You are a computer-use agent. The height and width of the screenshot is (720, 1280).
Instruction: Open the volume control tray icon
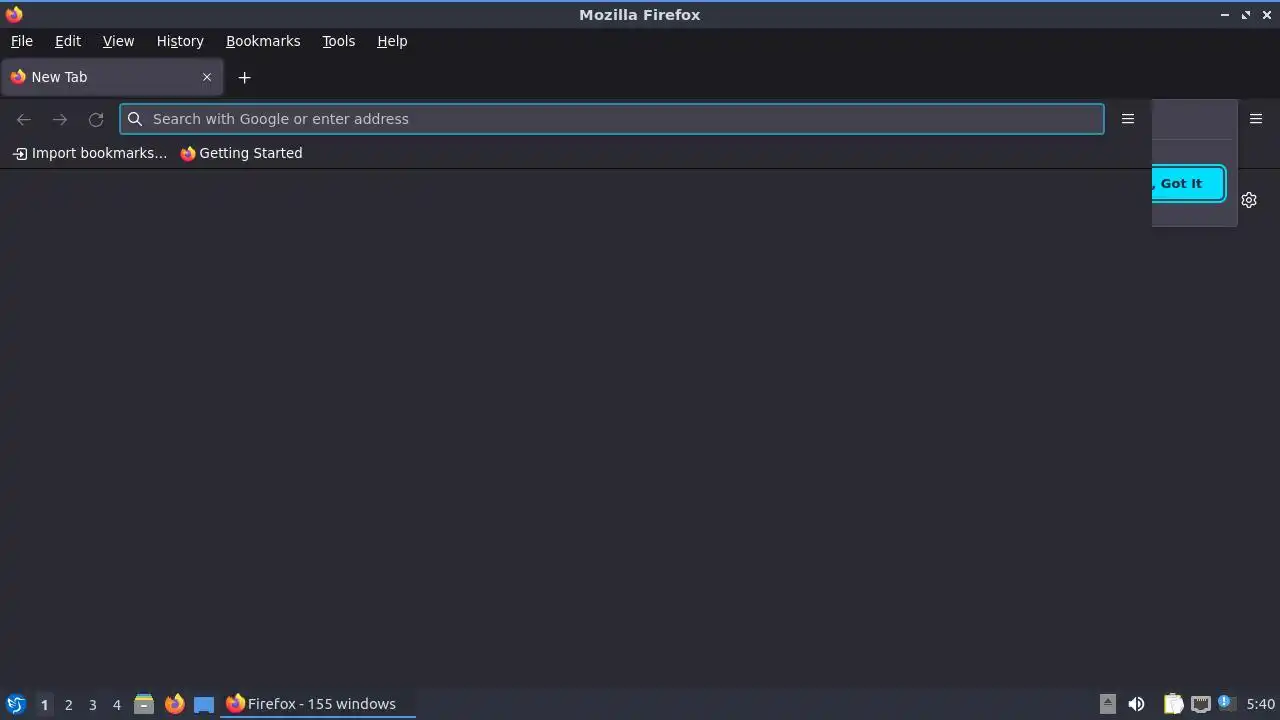1136,704
